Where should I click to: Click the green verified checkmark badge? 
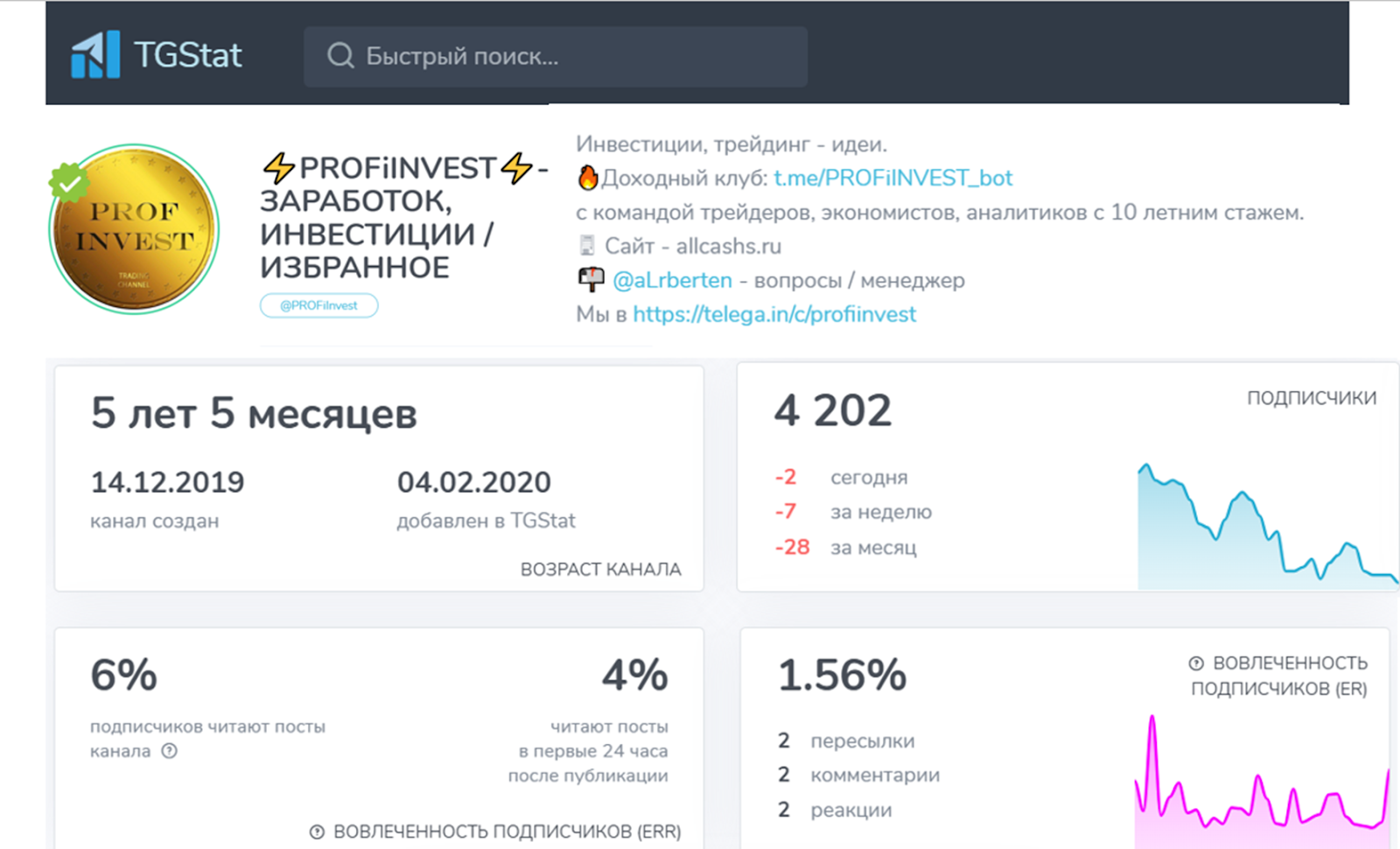72,182
